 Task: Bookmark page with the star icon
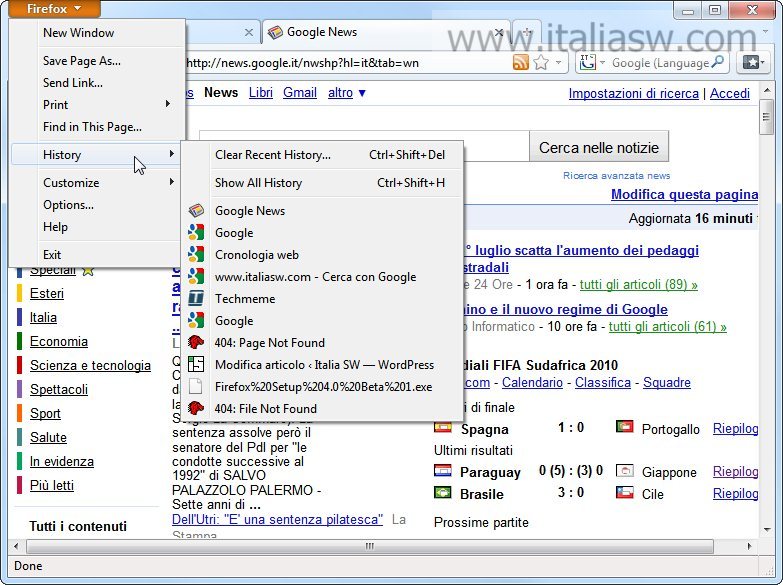pyautogui.click(x=541, y=62)
